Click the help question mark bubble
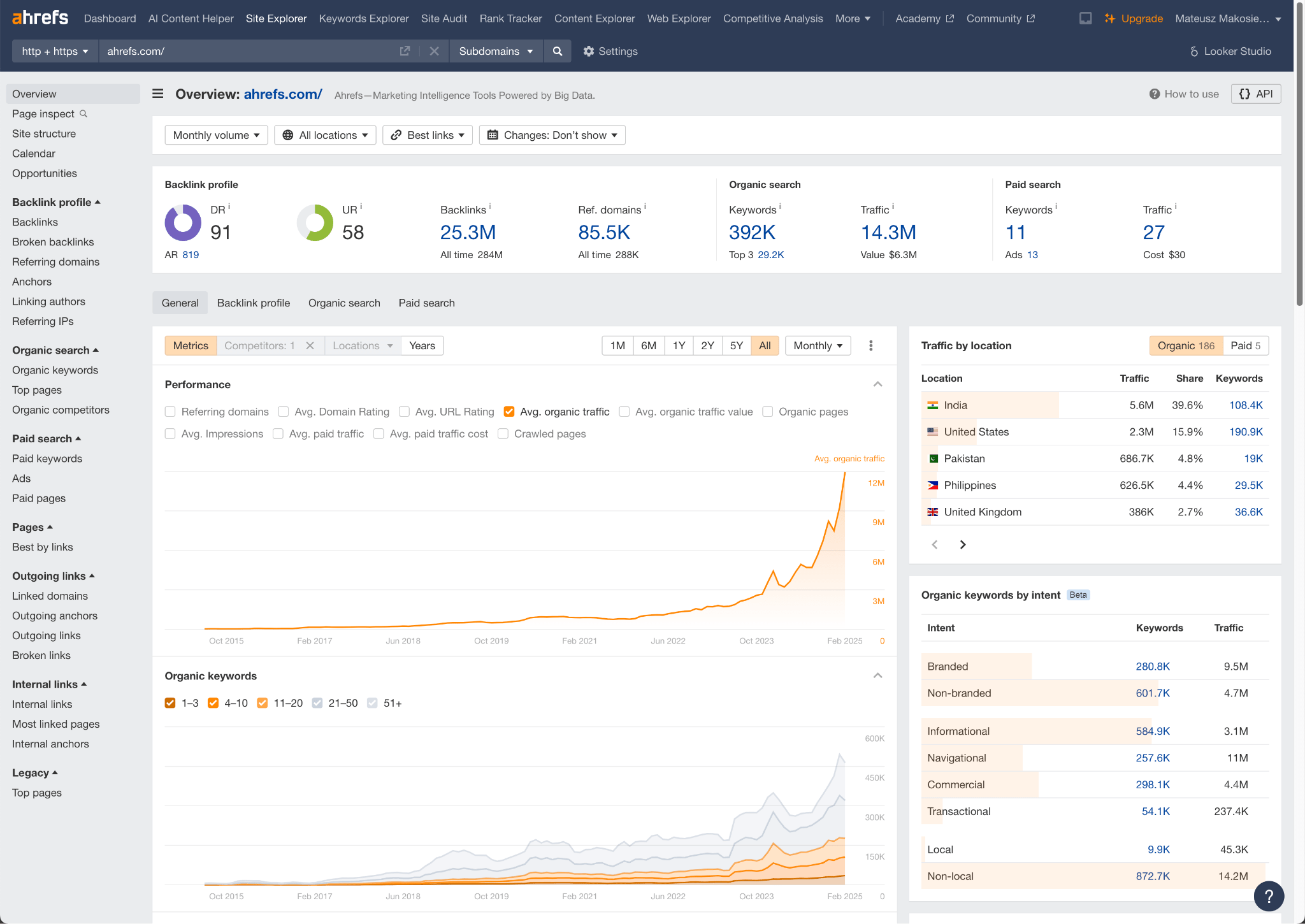The height and width of the screenshot is (924, 1305). pos(1269,896)
